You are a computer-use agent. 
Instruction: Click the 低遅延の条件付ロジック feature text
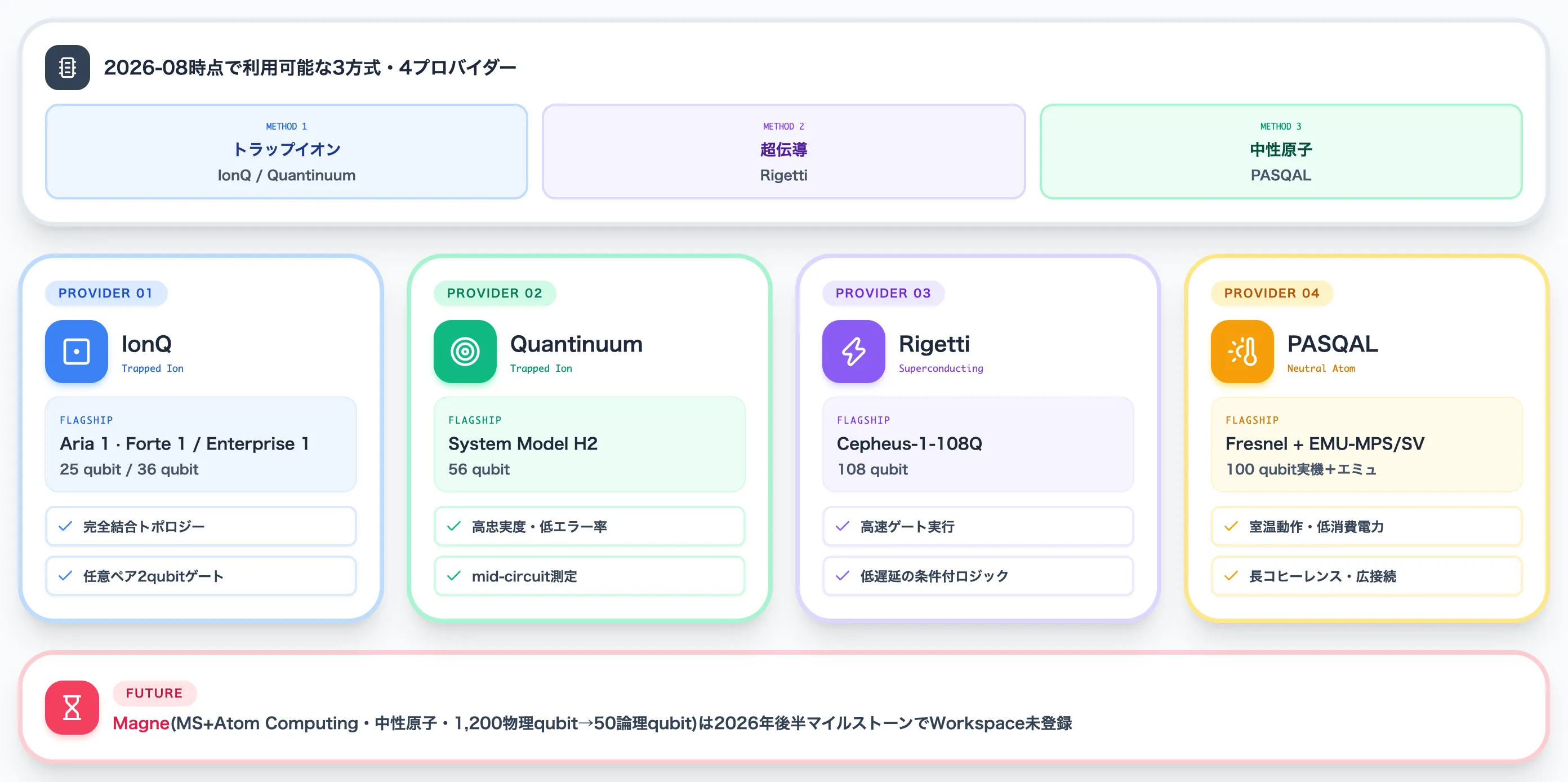pos(934,576)
